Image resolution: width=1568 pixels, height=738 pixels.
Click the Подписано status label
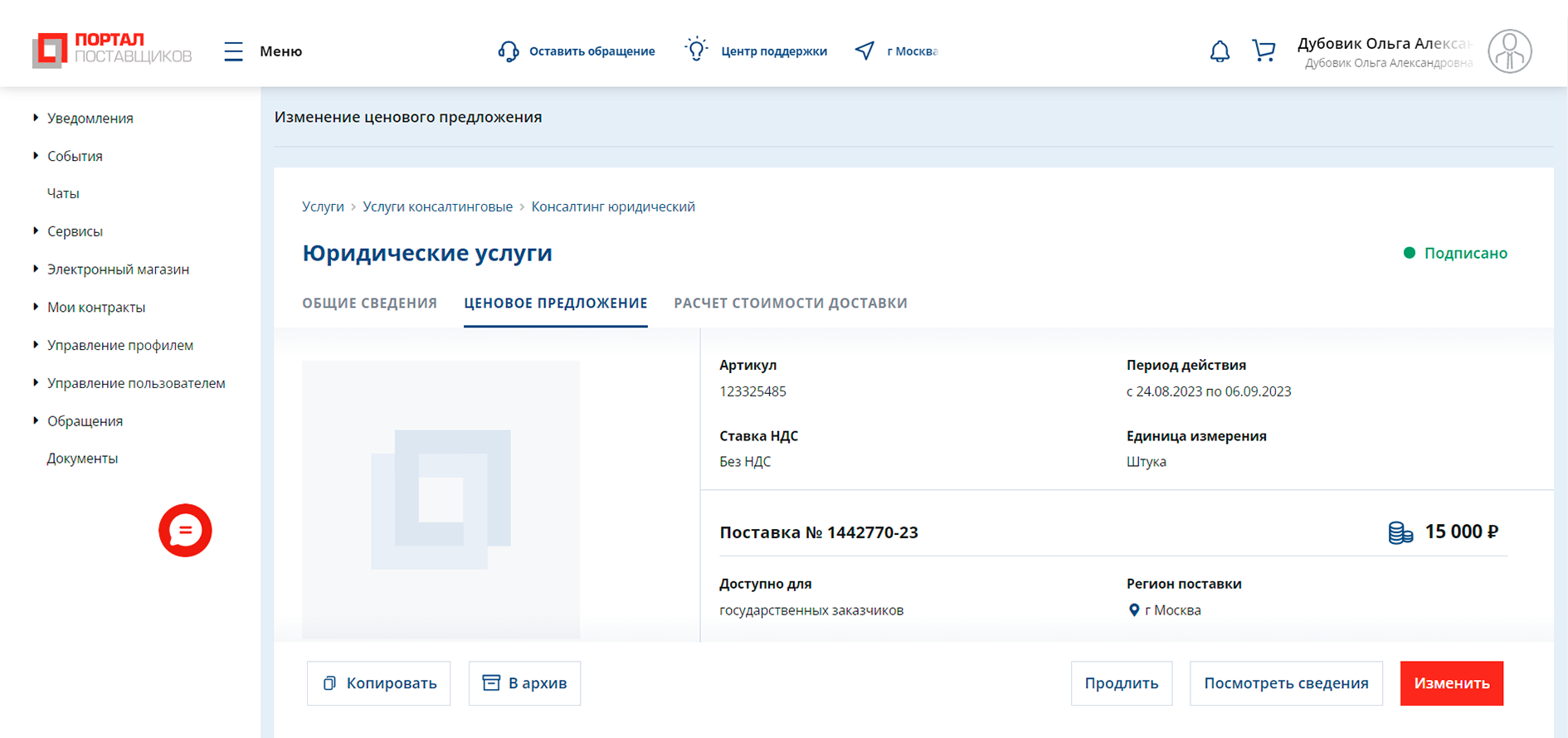(1466, 253)
